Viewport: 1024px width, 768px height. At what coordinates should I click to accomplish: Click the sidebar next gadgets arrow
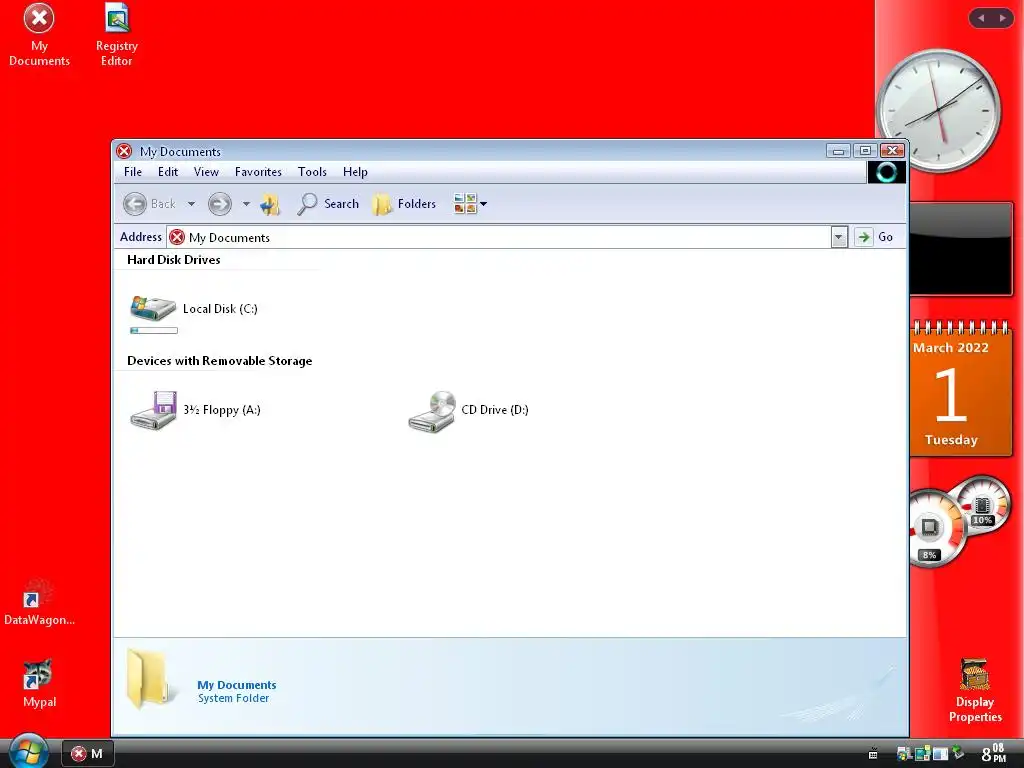[x=1002, y=18]
